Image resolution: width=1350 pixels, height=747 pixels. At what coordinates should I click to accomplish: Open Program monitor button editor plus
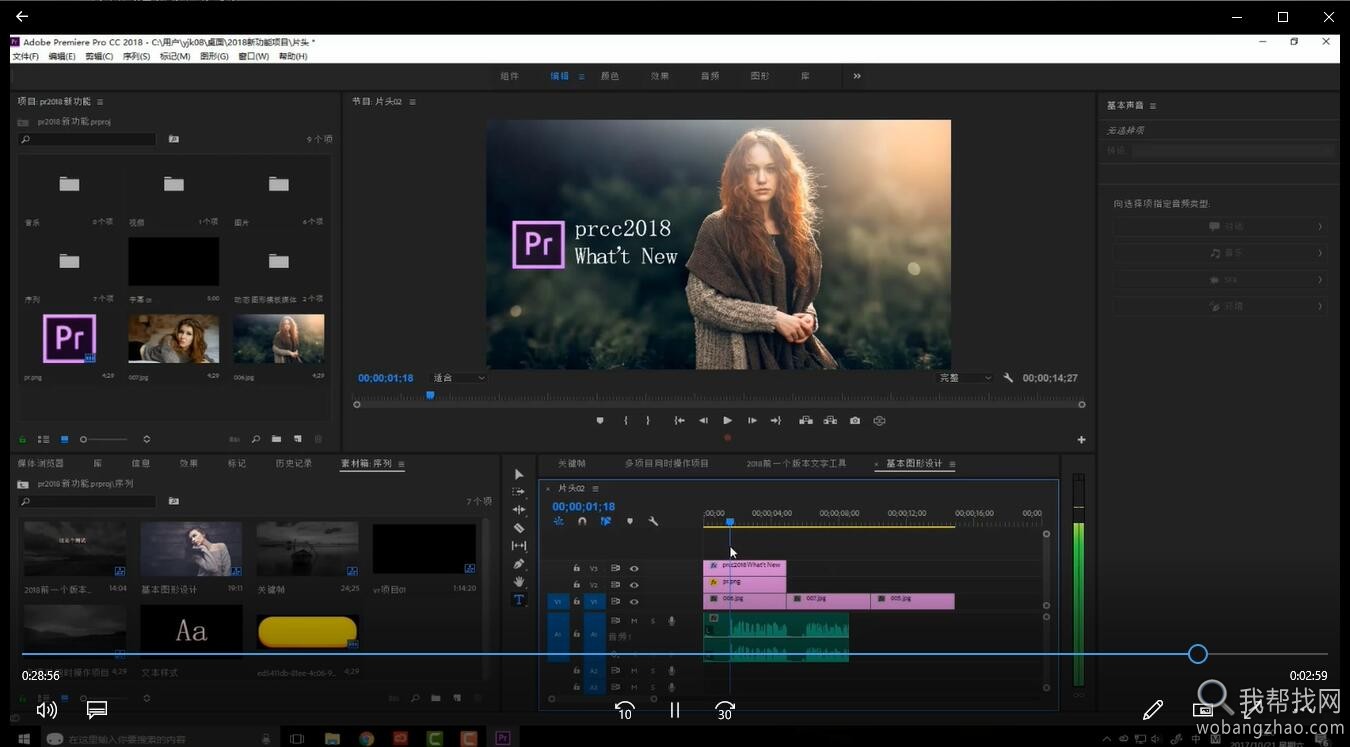tap(1081, 440)
